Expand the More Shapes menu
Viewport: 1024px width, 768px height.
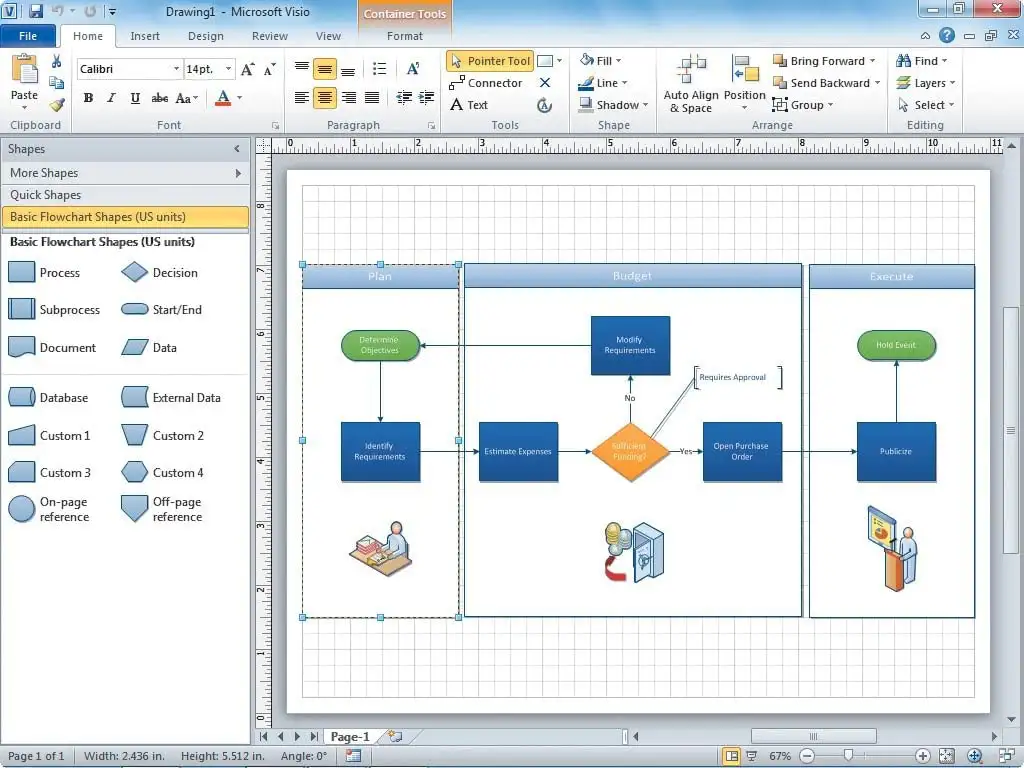pyautogui.click(x=125, y=173)
